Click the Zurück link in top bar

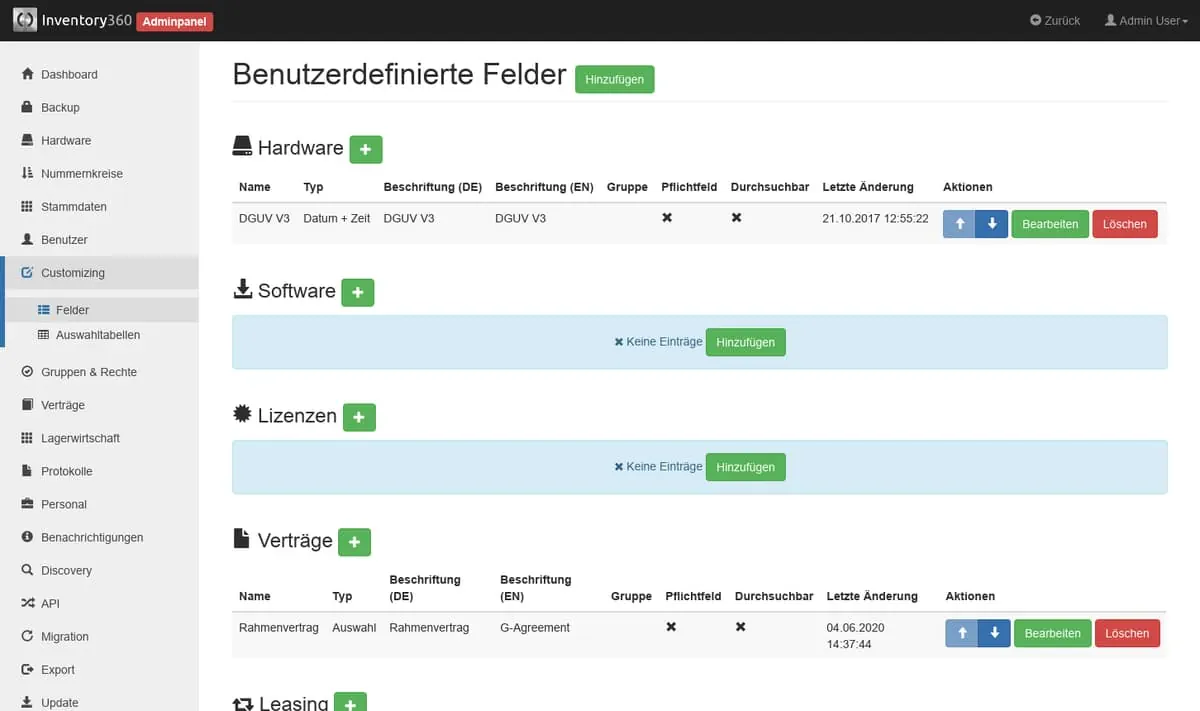[1055, 20]
